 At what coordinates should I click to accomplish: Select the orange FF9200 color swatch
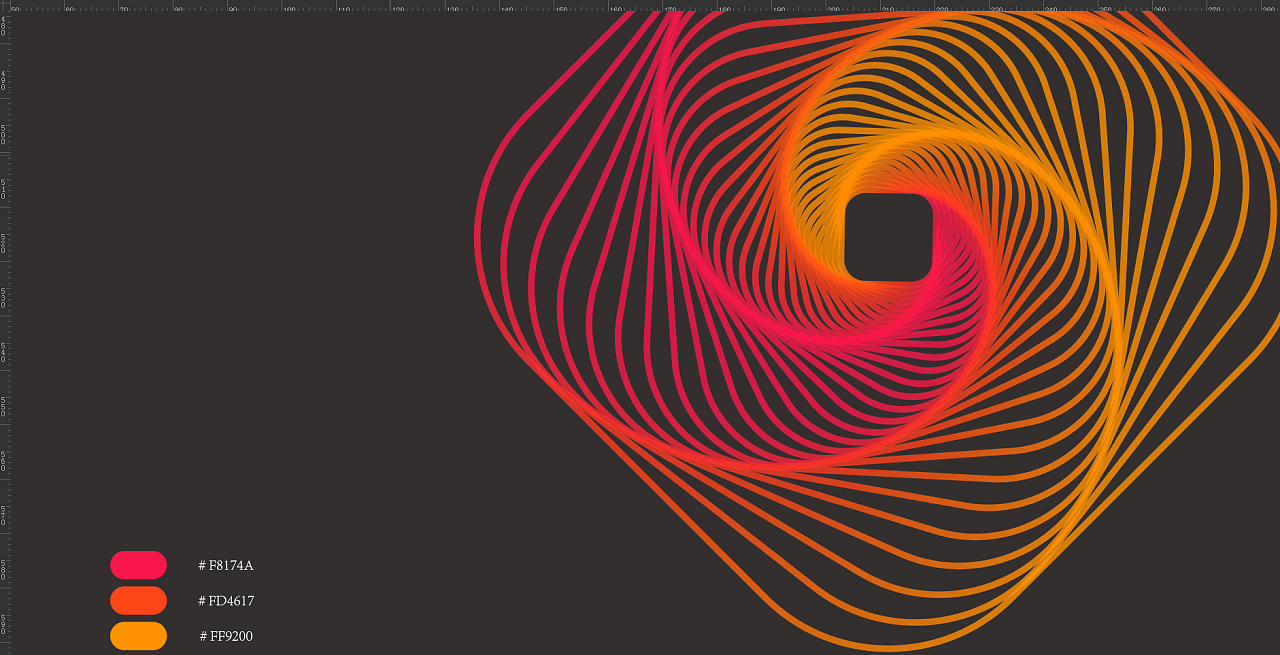(x=138, y=636)
